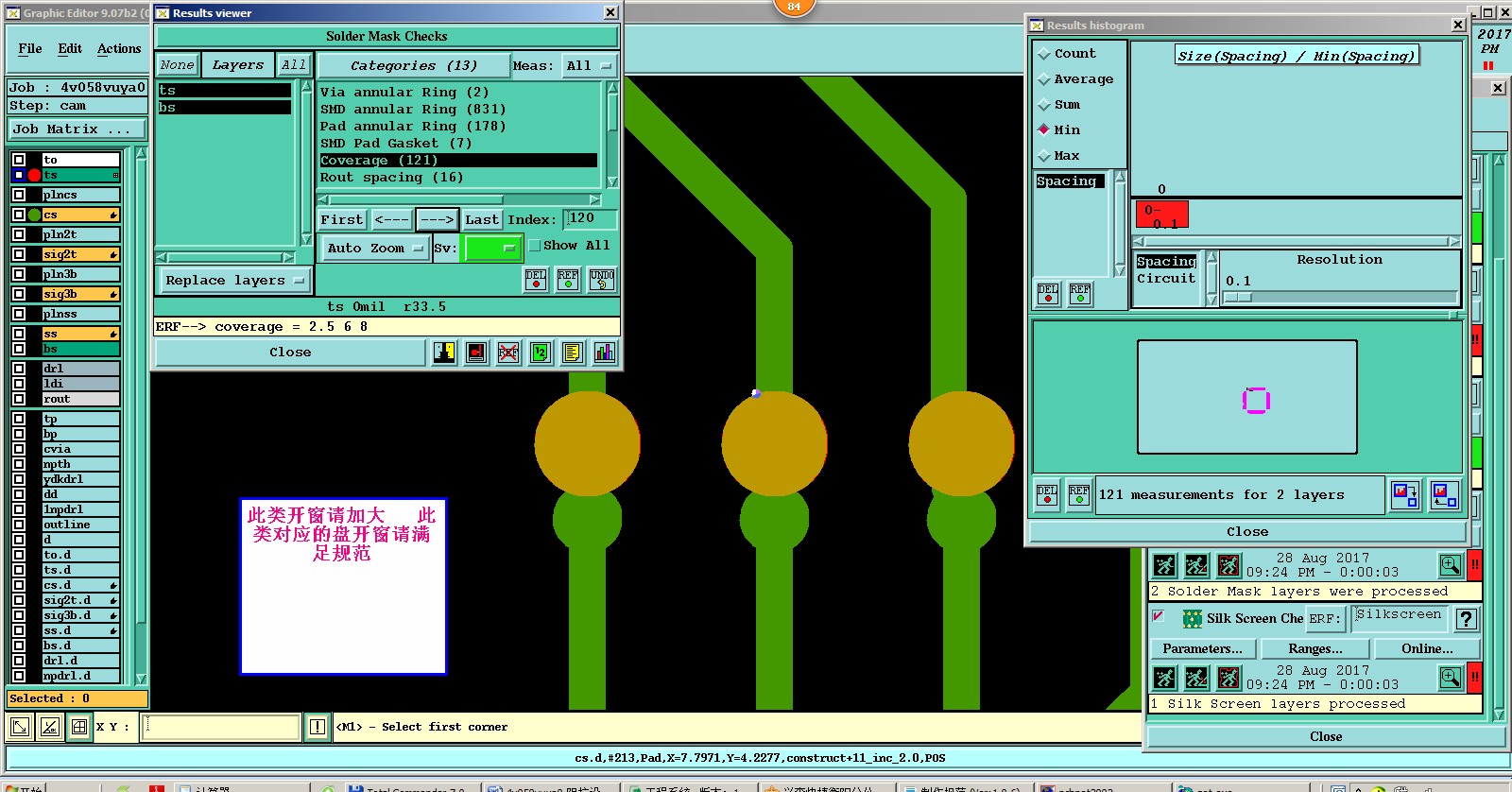1512x792 pixels.
Task: Select the Count radio option
Action: (1044, 54)
